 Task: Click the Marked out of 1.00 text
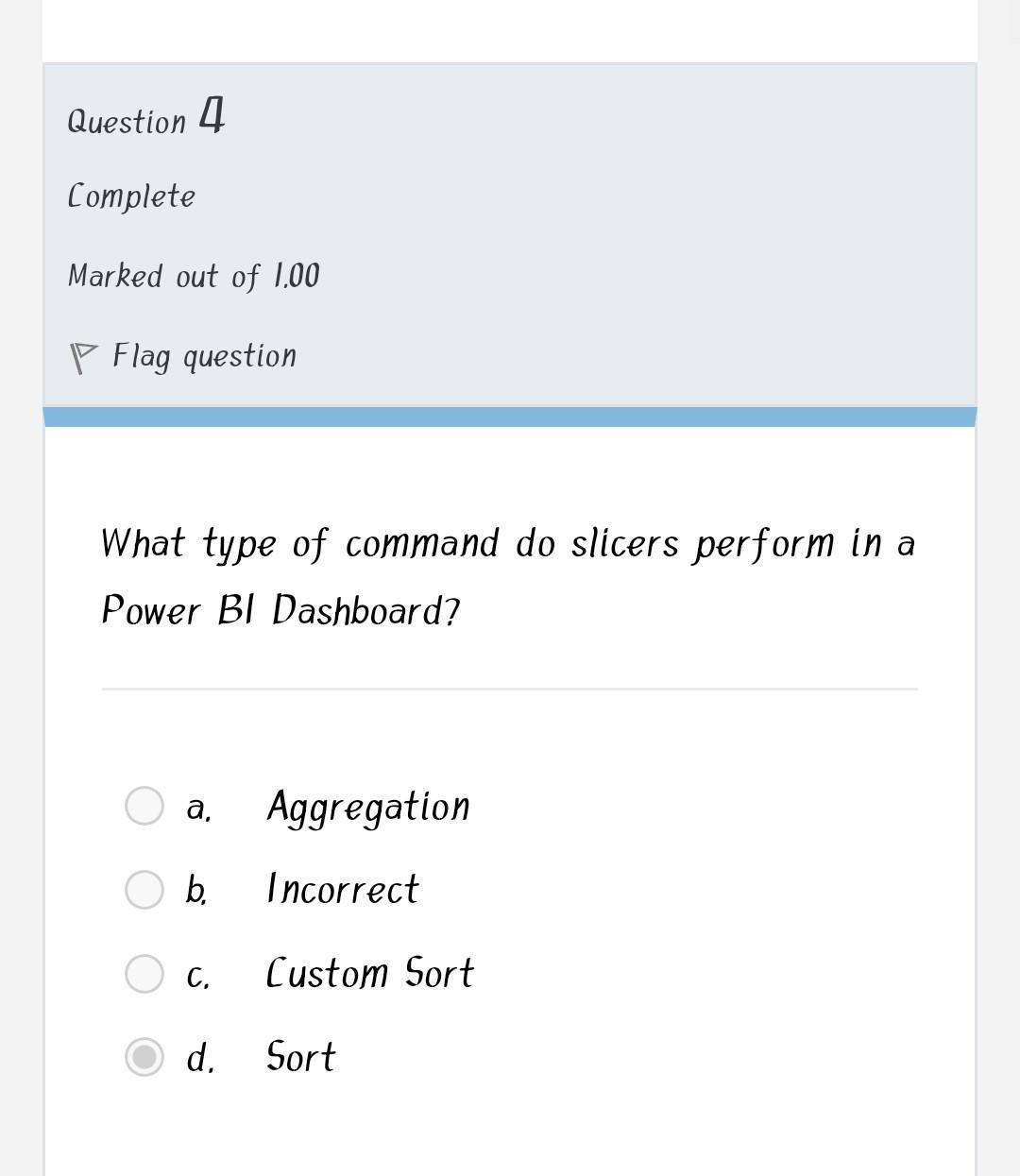193,275
